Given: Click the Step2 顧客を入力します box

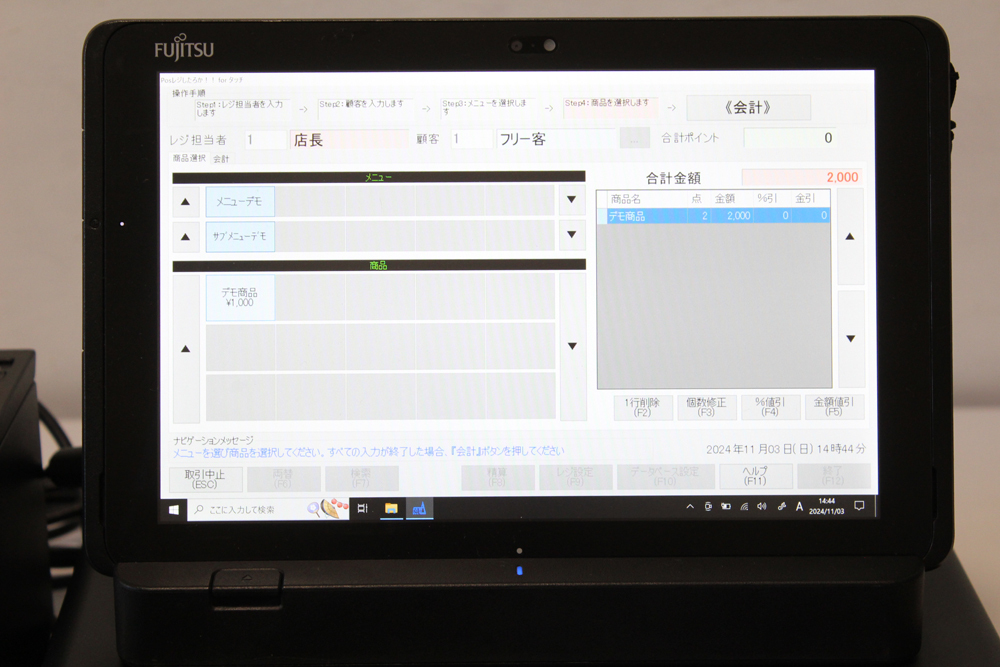Looking at the screenshot, I should tap(365, 108).
